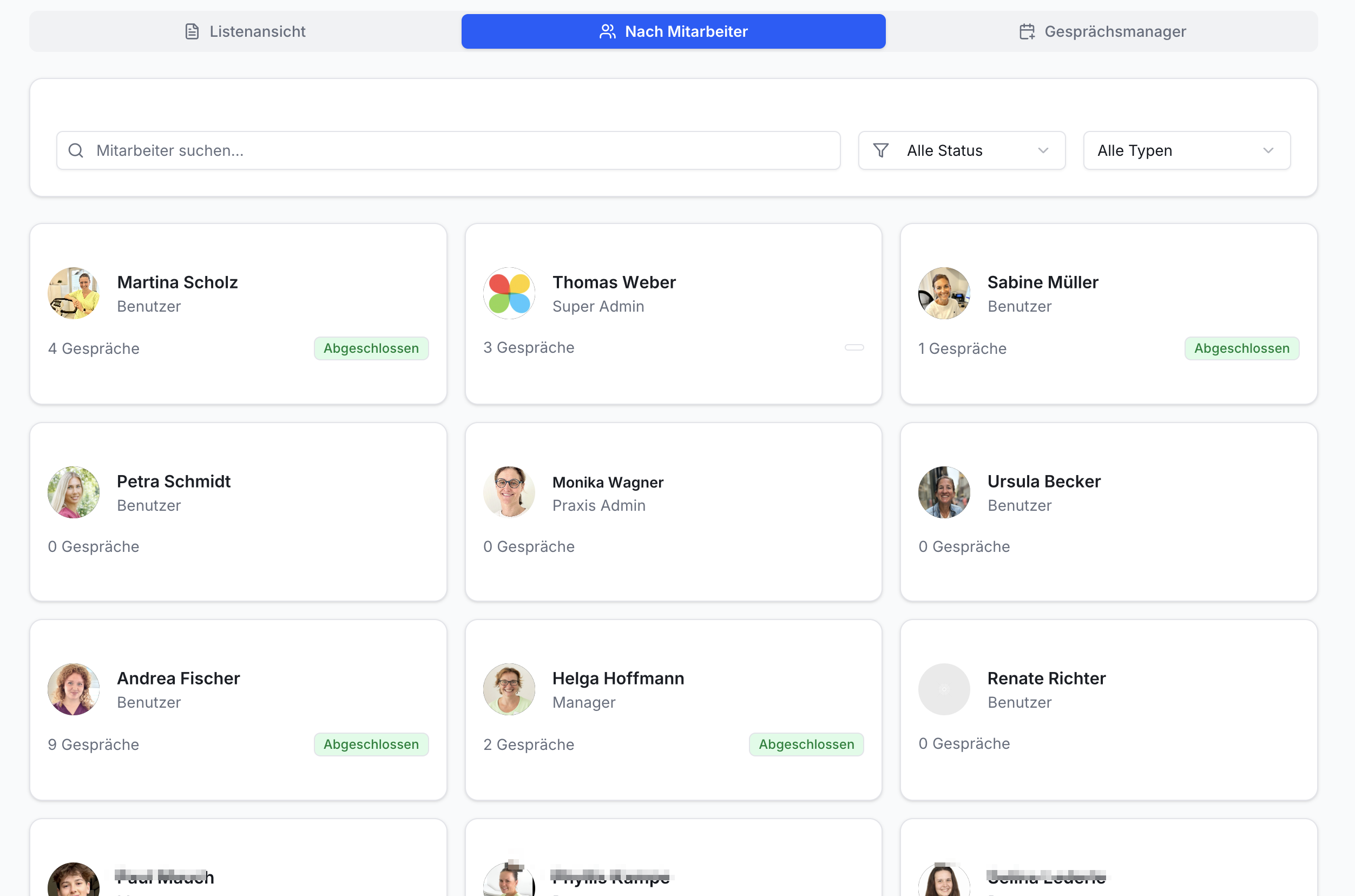The width and height of the screenshot is (1355, 896).
Task: Open the Gesprächsmanager tab
Action: tap(1102, 31)
